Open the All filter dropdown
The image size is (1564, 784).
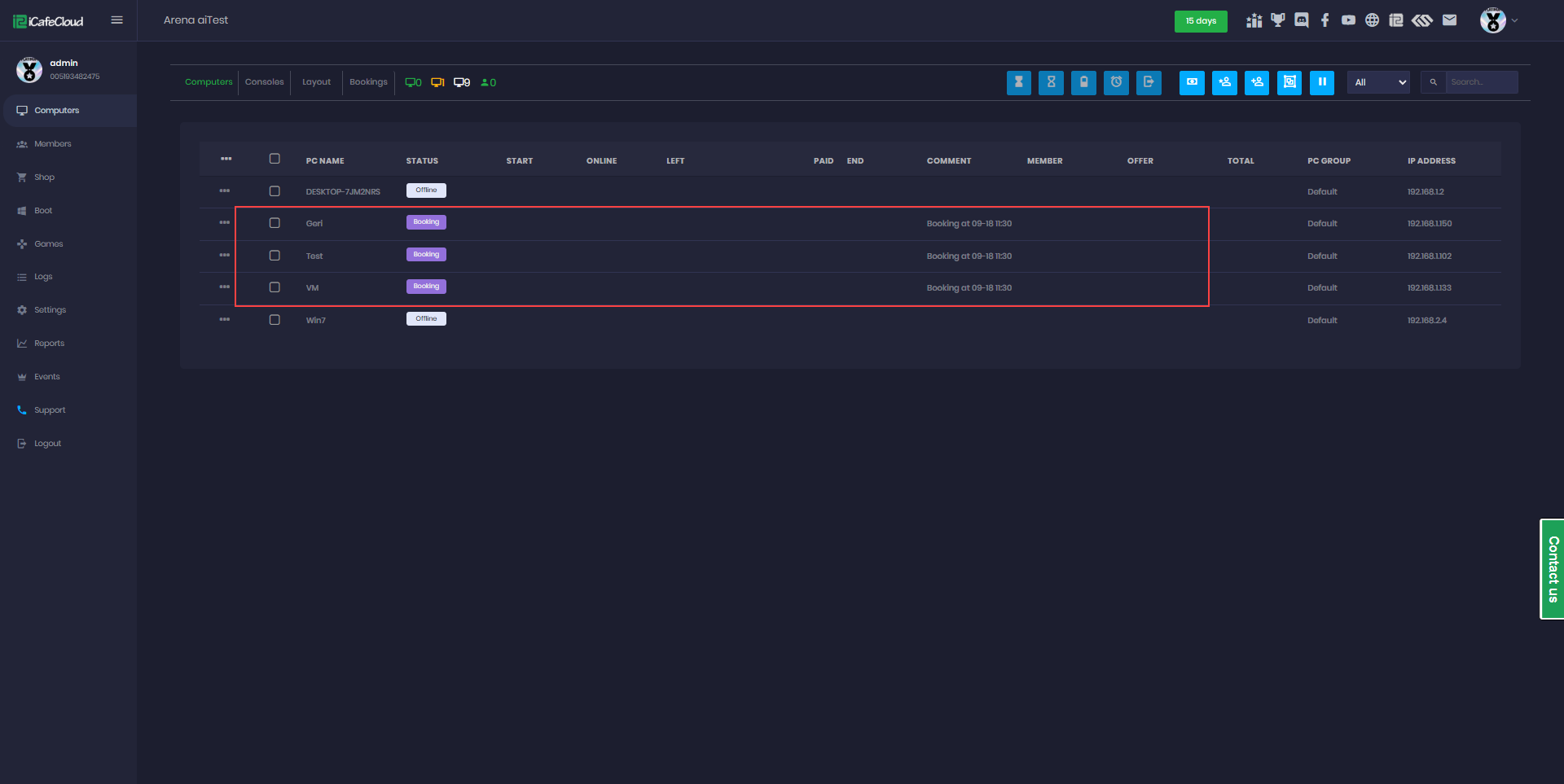[1378, 82]
